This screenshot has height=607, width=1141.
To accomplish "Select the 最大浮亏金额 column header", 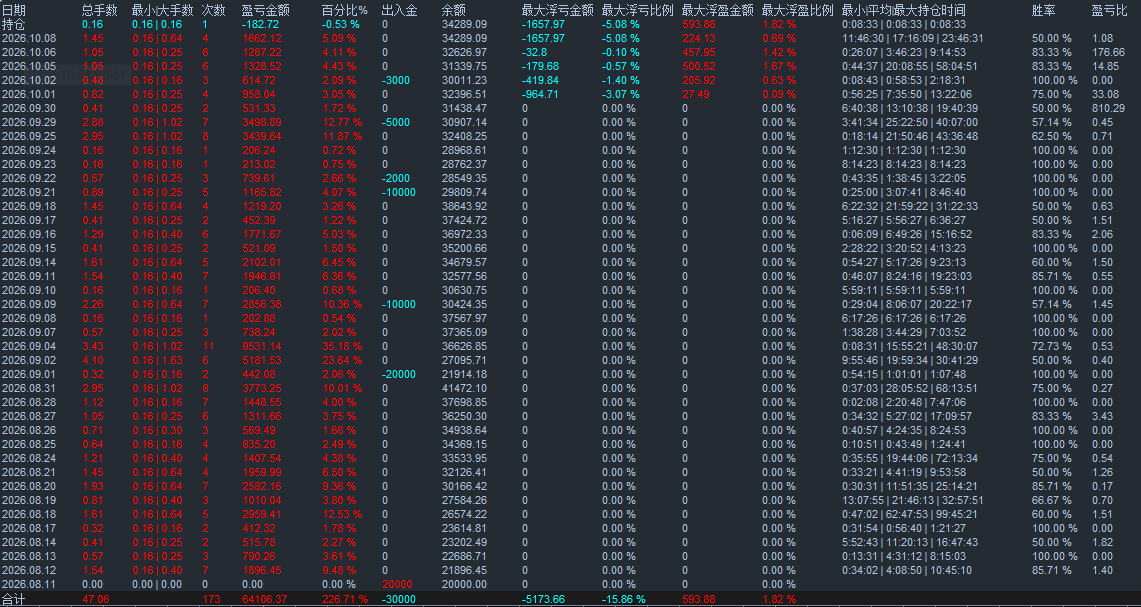I will click(x=557, y=10).
